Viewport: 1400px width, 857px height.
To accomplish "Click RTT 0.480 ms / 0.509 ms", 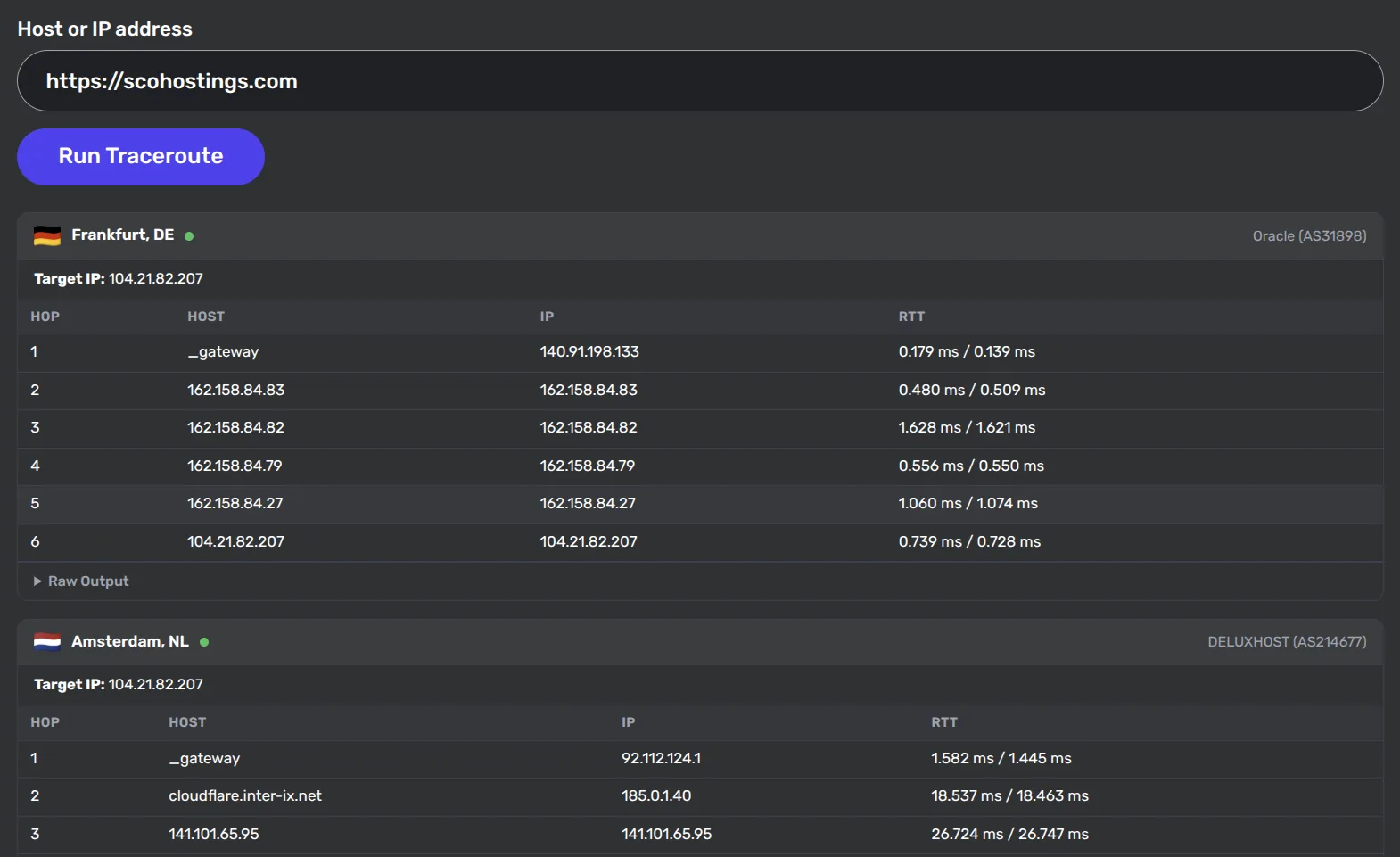I will (x=972, y=391).
